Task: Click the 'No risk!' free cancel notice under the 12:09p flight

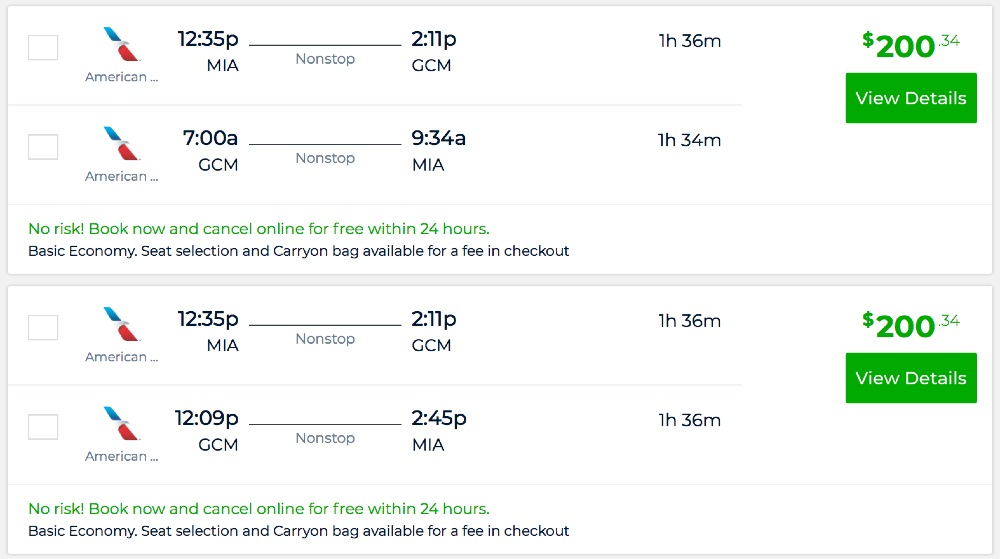Action: pyautogui.click(x=258, y=508)
